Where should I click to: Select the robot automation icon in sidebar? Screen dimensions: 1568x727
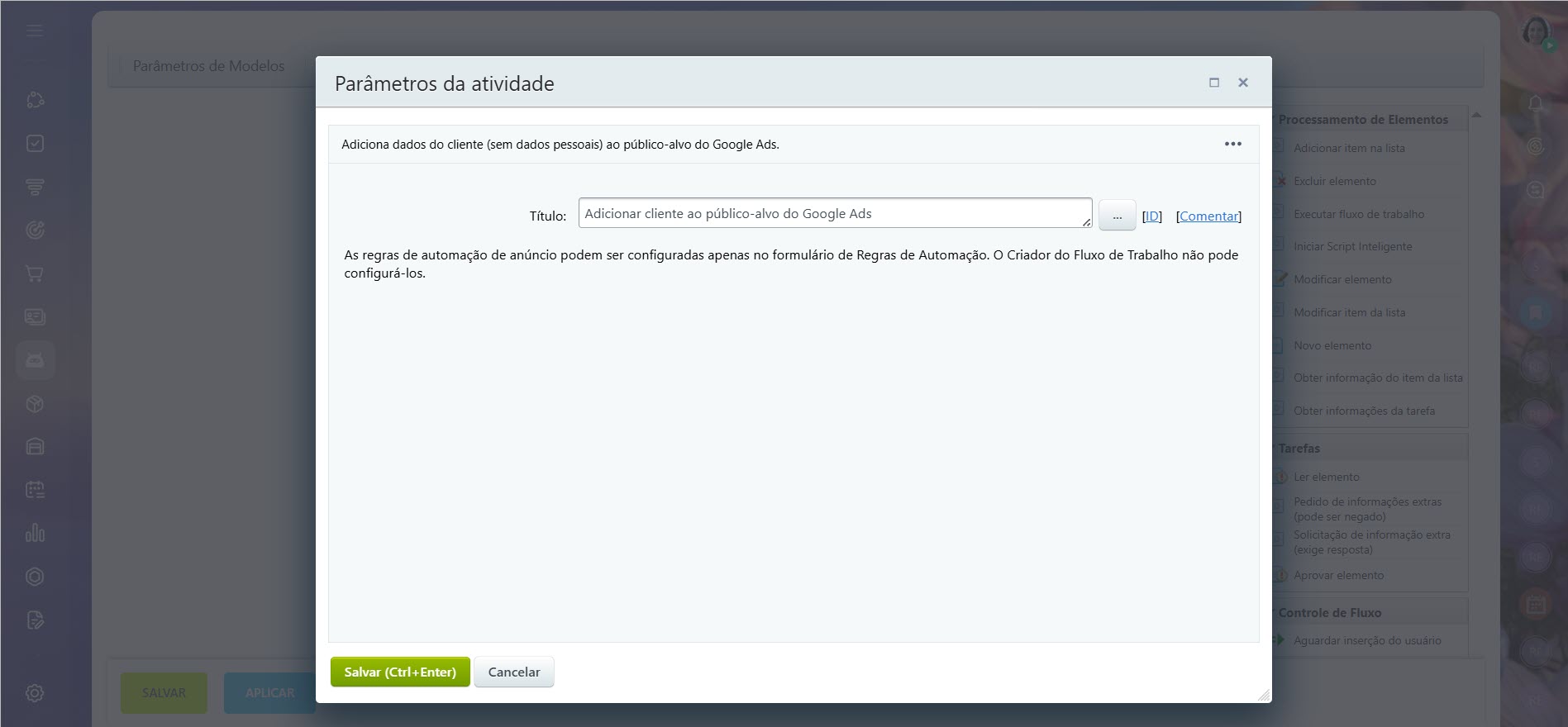pos(35,360)
